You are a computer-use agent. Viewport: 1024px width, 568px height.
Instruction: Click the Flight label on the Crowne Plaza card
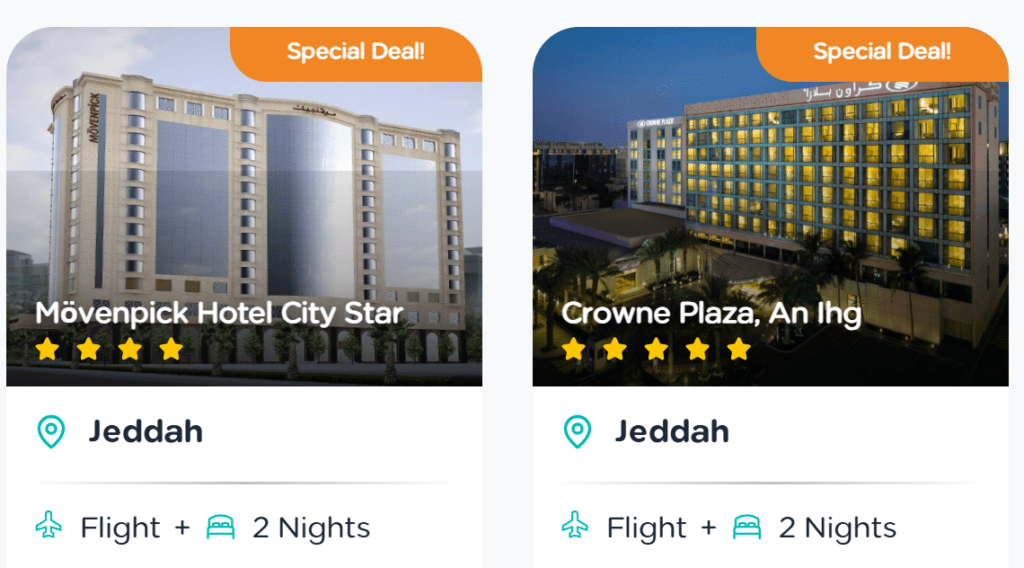point(646,527)
